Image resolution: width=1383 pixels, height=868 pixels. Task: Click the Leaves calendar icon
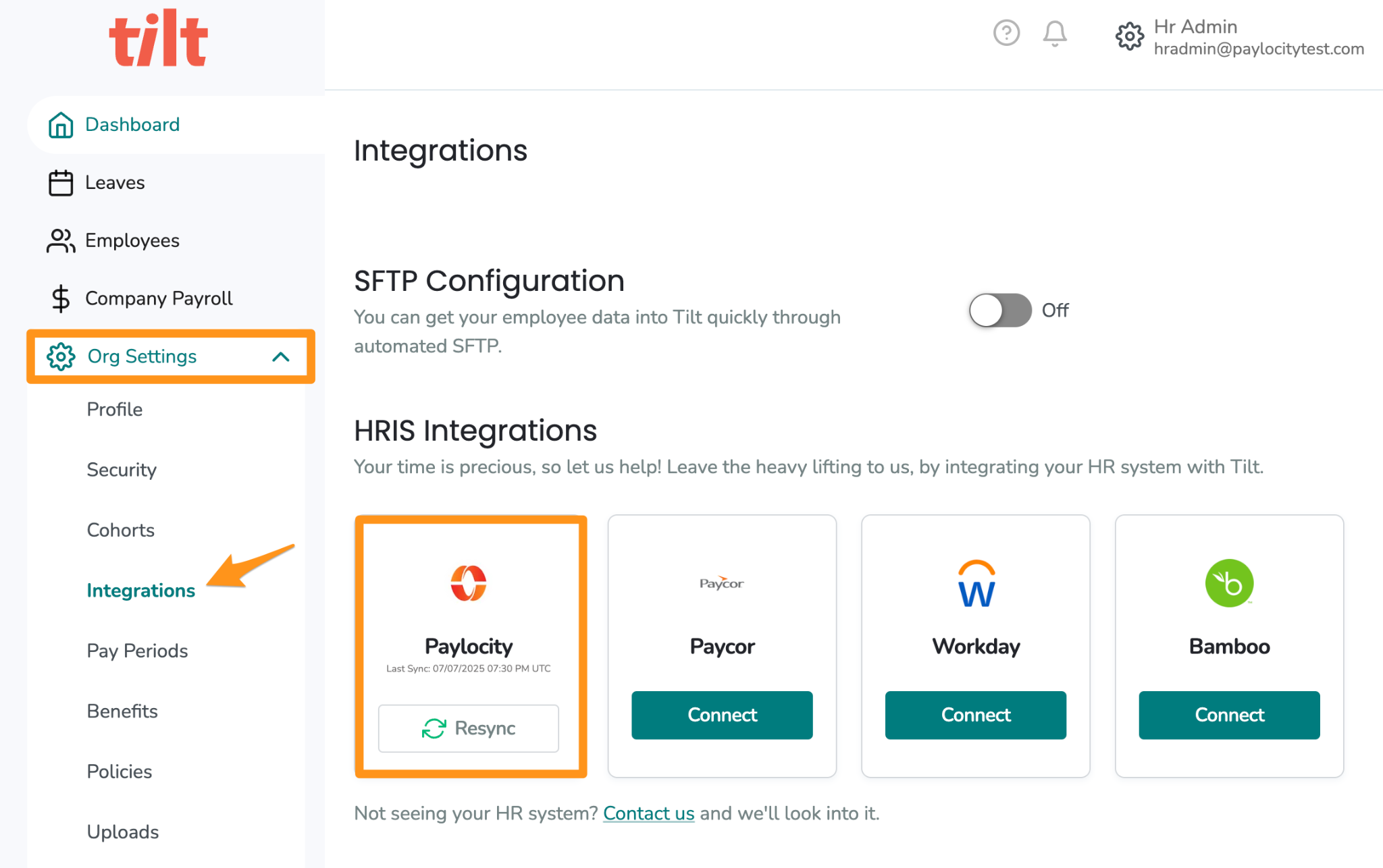[x=61, y=183]
